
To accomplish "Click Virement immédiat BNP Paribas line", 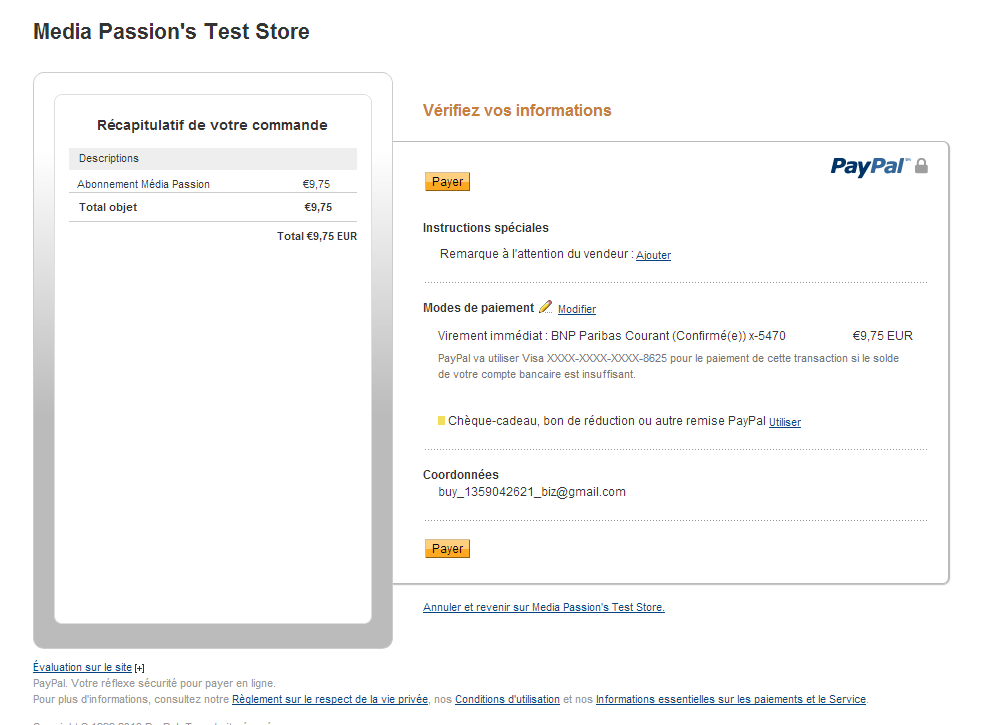I will coord(611,336).
